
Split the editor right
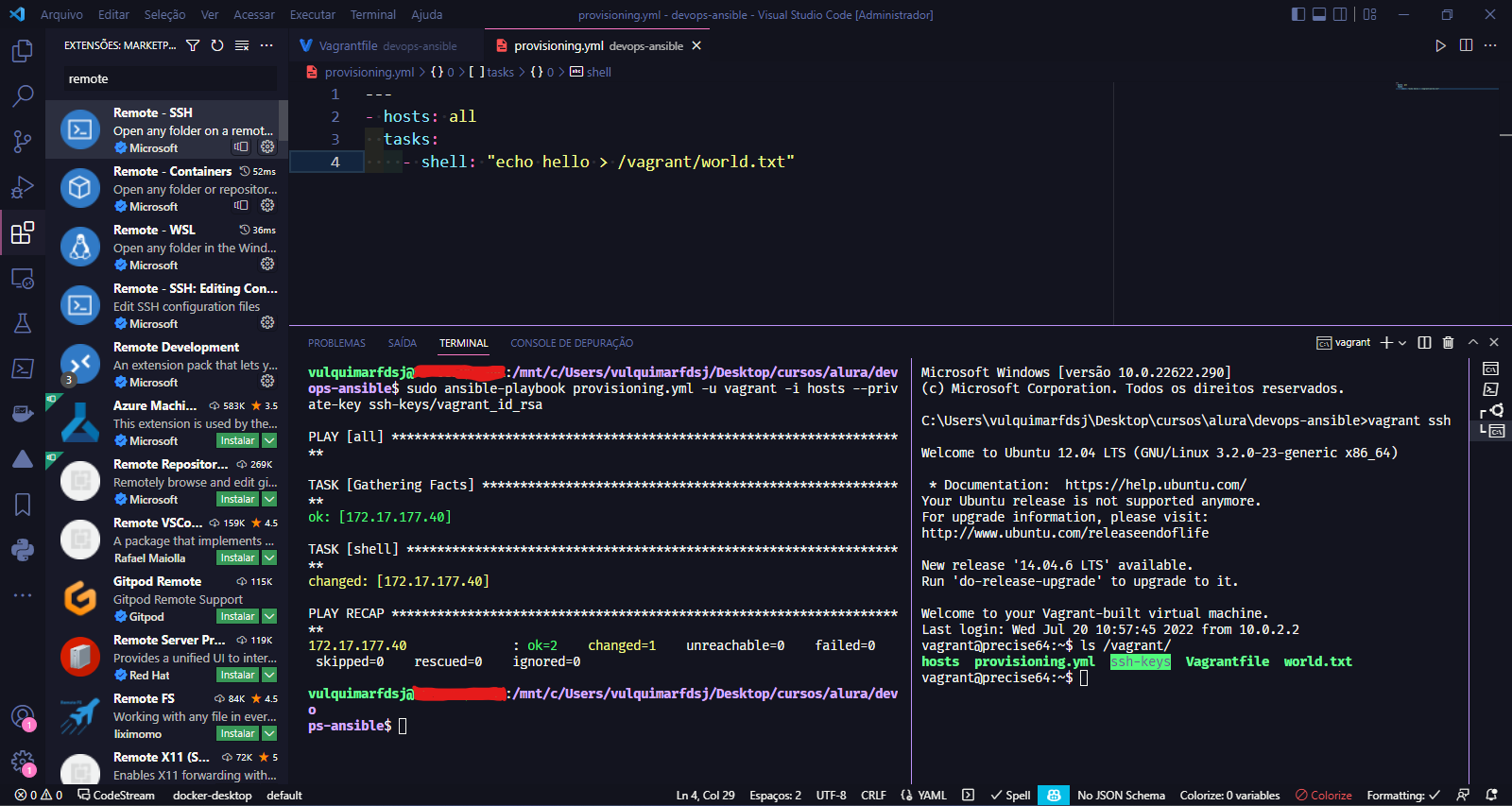(1466, 45)
